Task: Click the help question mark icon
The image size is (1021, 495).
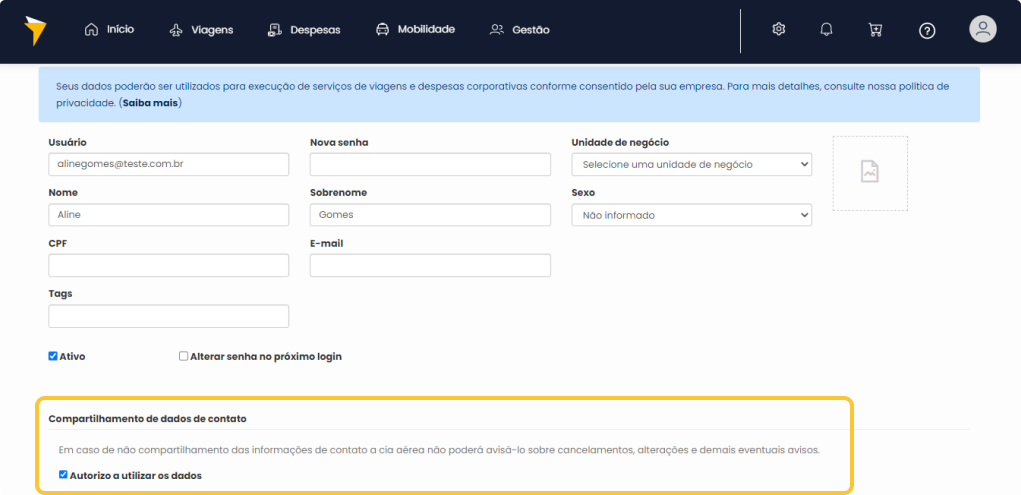Action: coord(927,30)
